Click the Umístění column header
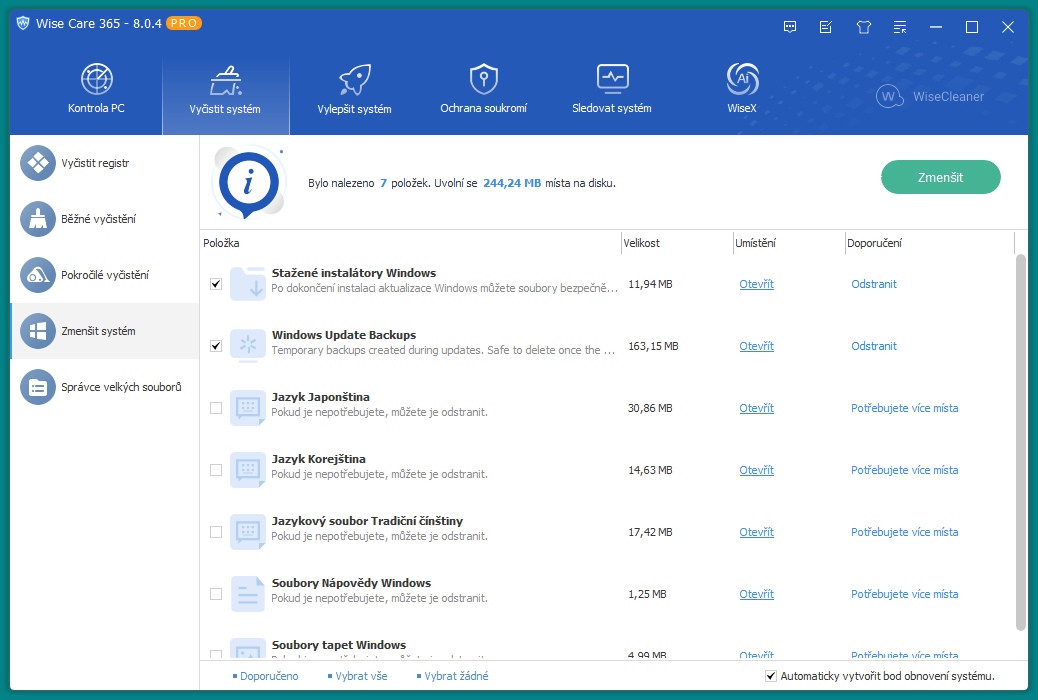The width and height of the screenshot is (1038, 700). (788, 243)
